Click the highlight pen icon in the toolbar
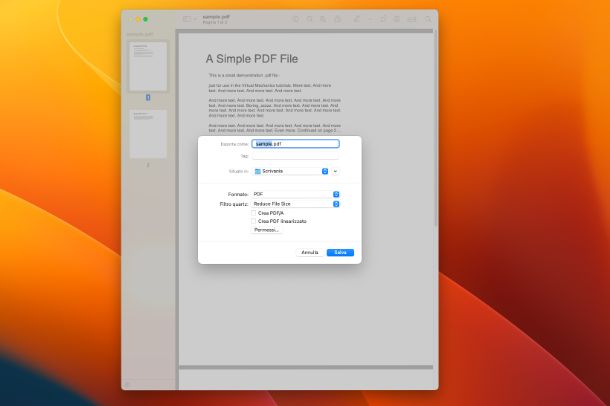The image size is (610, 406). (x=356, y=19)
